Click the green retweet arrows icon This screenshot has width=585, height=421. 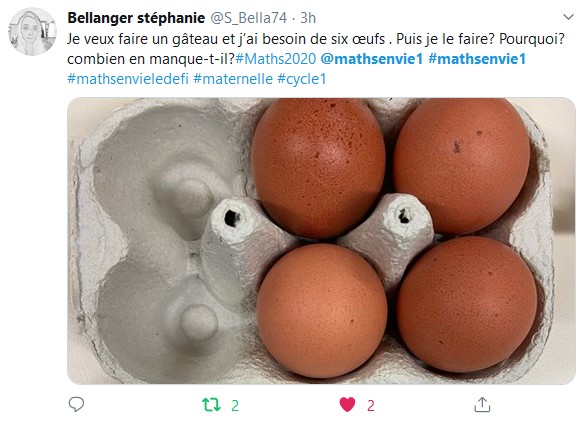(211, 405)
